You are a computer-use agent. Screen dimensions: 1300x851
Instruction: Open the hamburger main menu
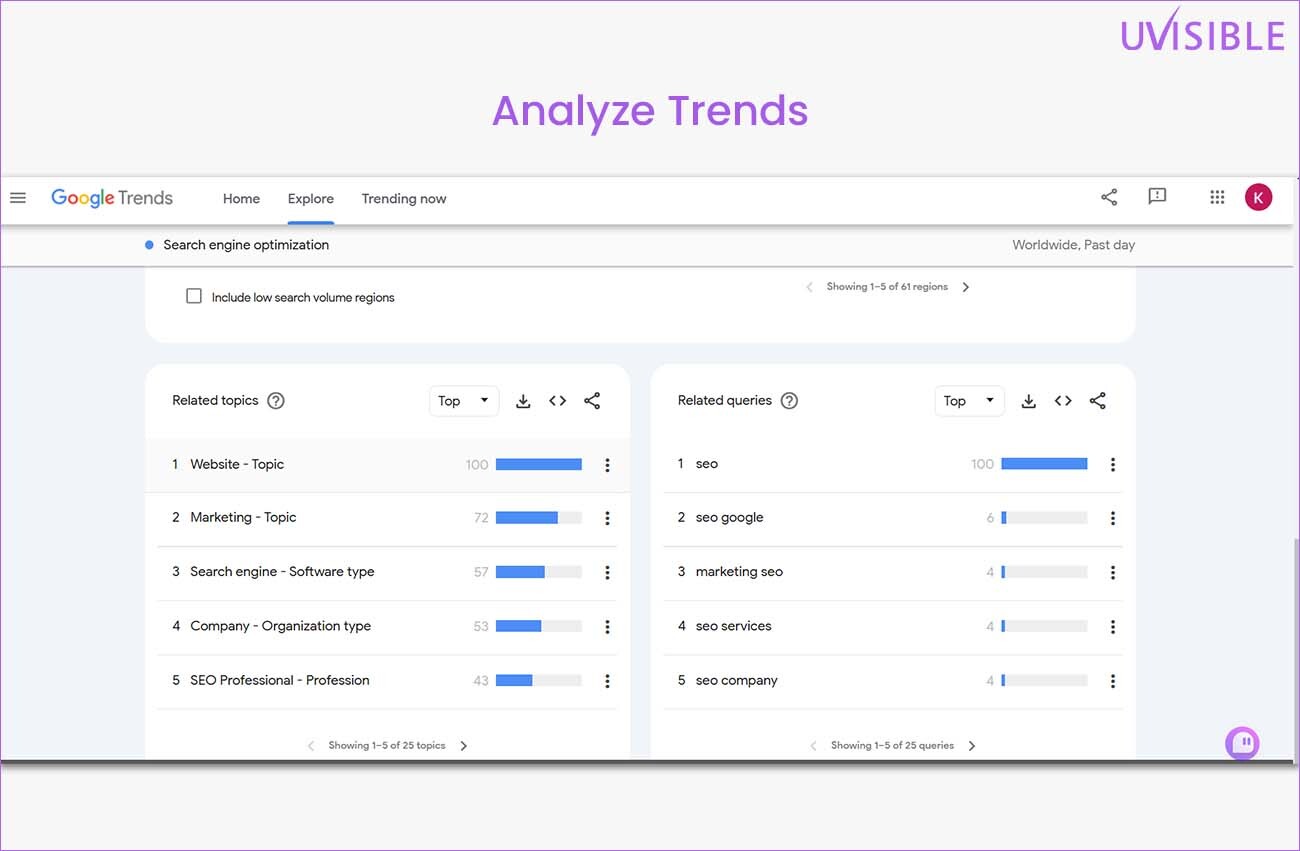18,198
